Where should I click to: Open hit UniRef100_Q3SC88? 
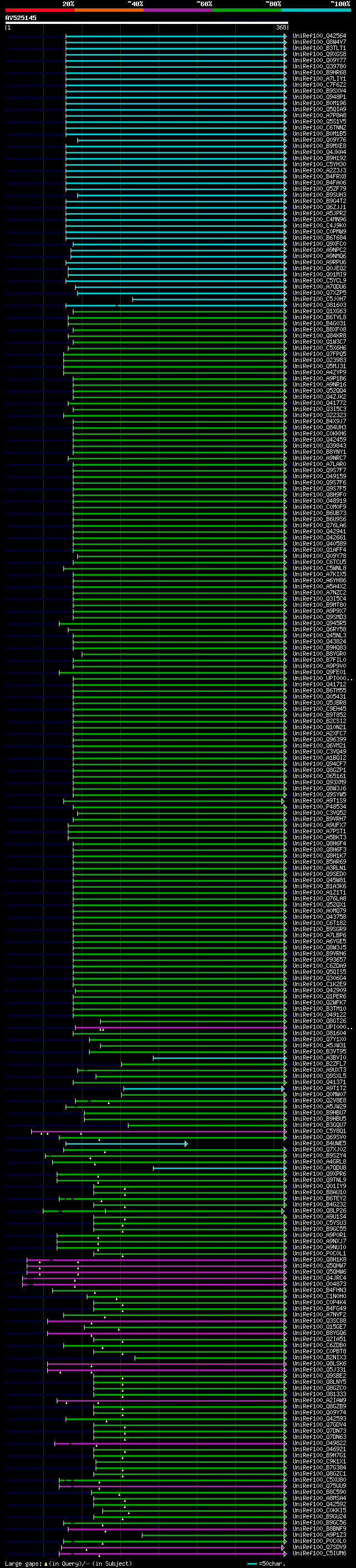(319, 1321)
